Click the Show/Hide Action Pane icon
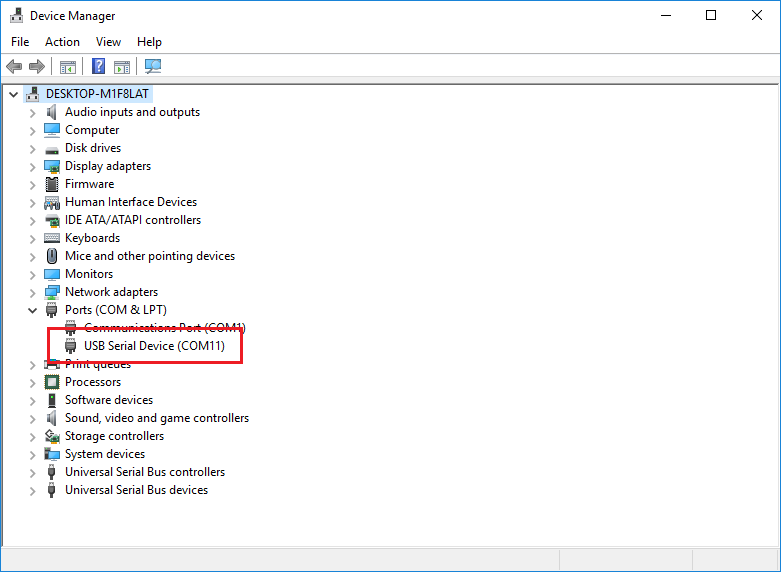The image size is (781, 572). pos(122,67)
